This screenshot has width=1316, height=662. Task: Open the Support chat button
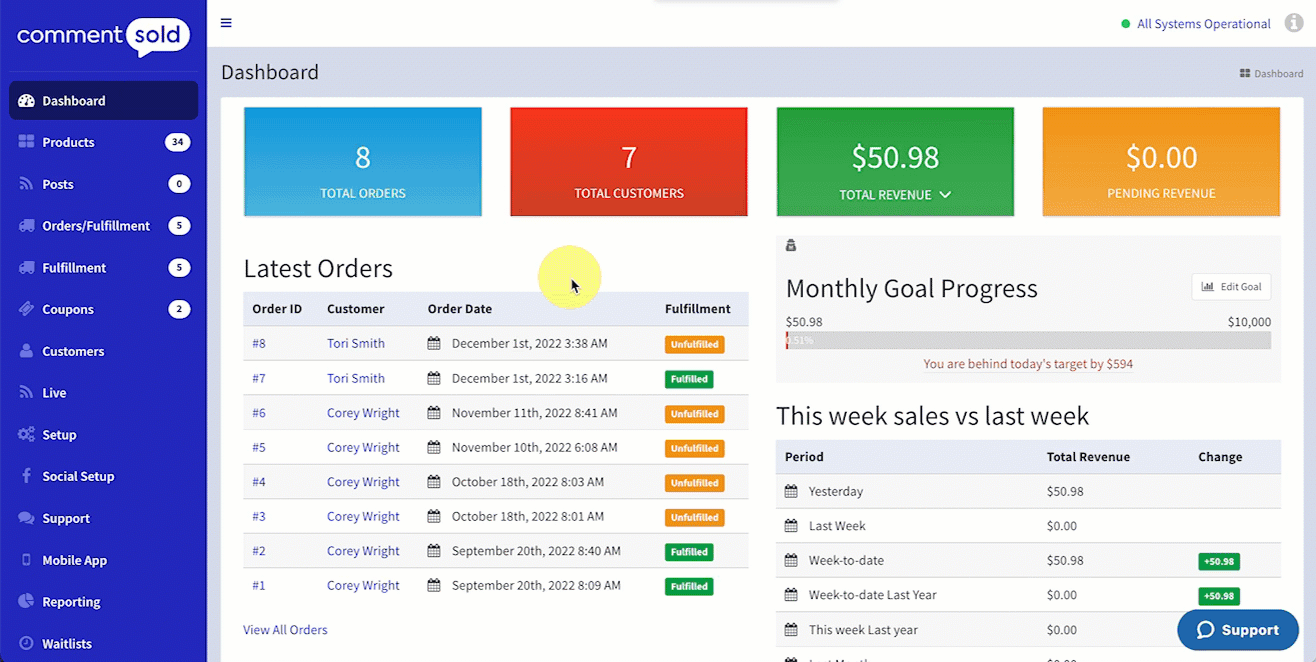point(1237,630)
